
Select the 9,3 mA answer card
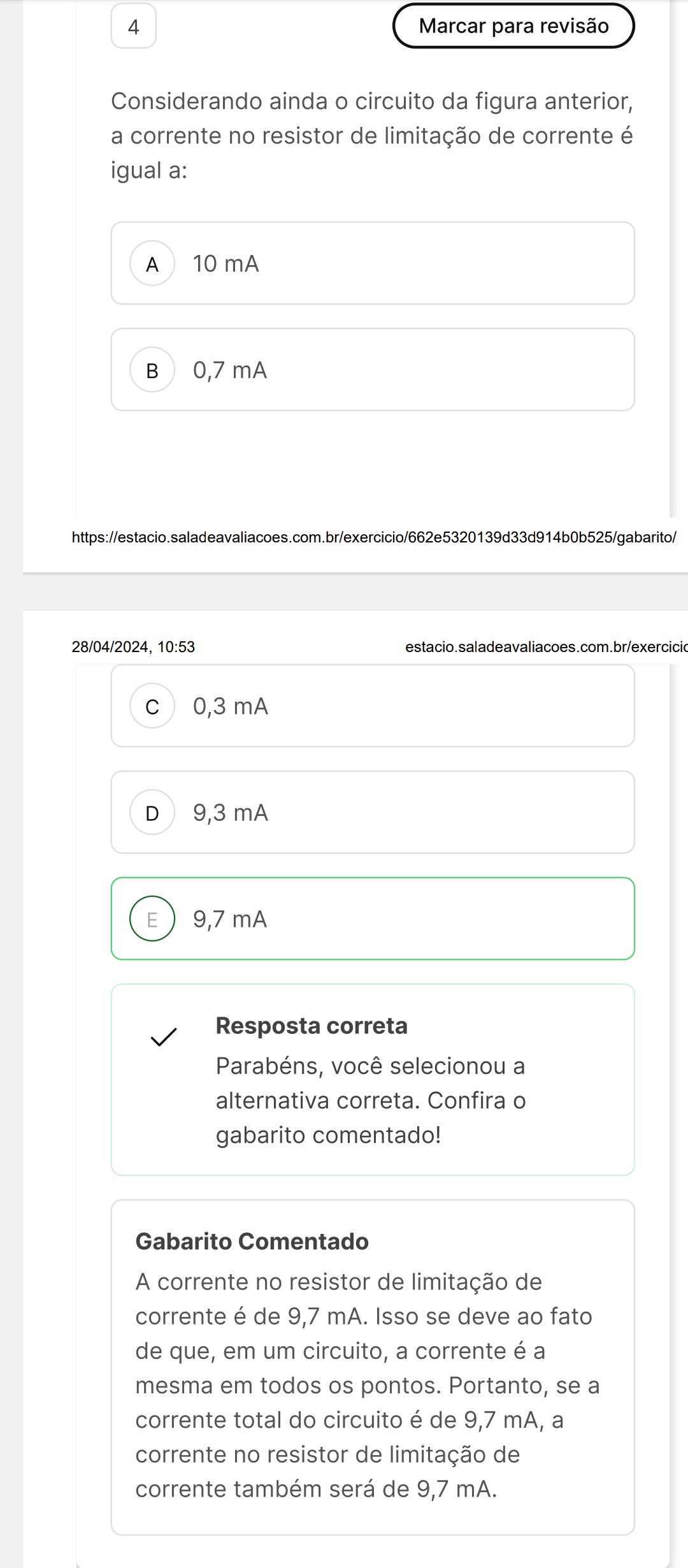(373, 812)
